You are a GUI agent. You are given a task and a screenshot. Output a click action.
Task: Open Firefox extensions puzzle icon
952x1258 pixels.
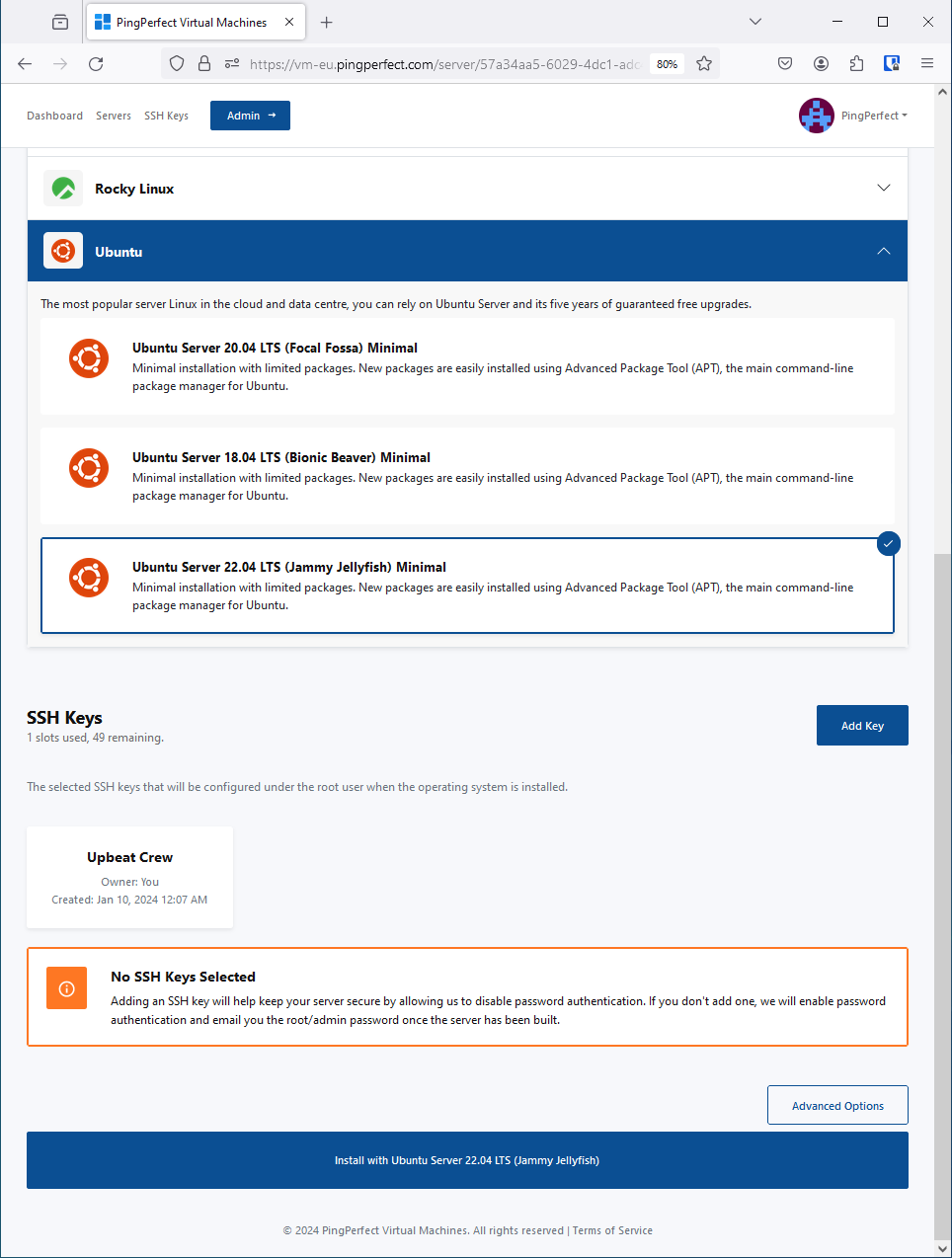pos(856,64)
